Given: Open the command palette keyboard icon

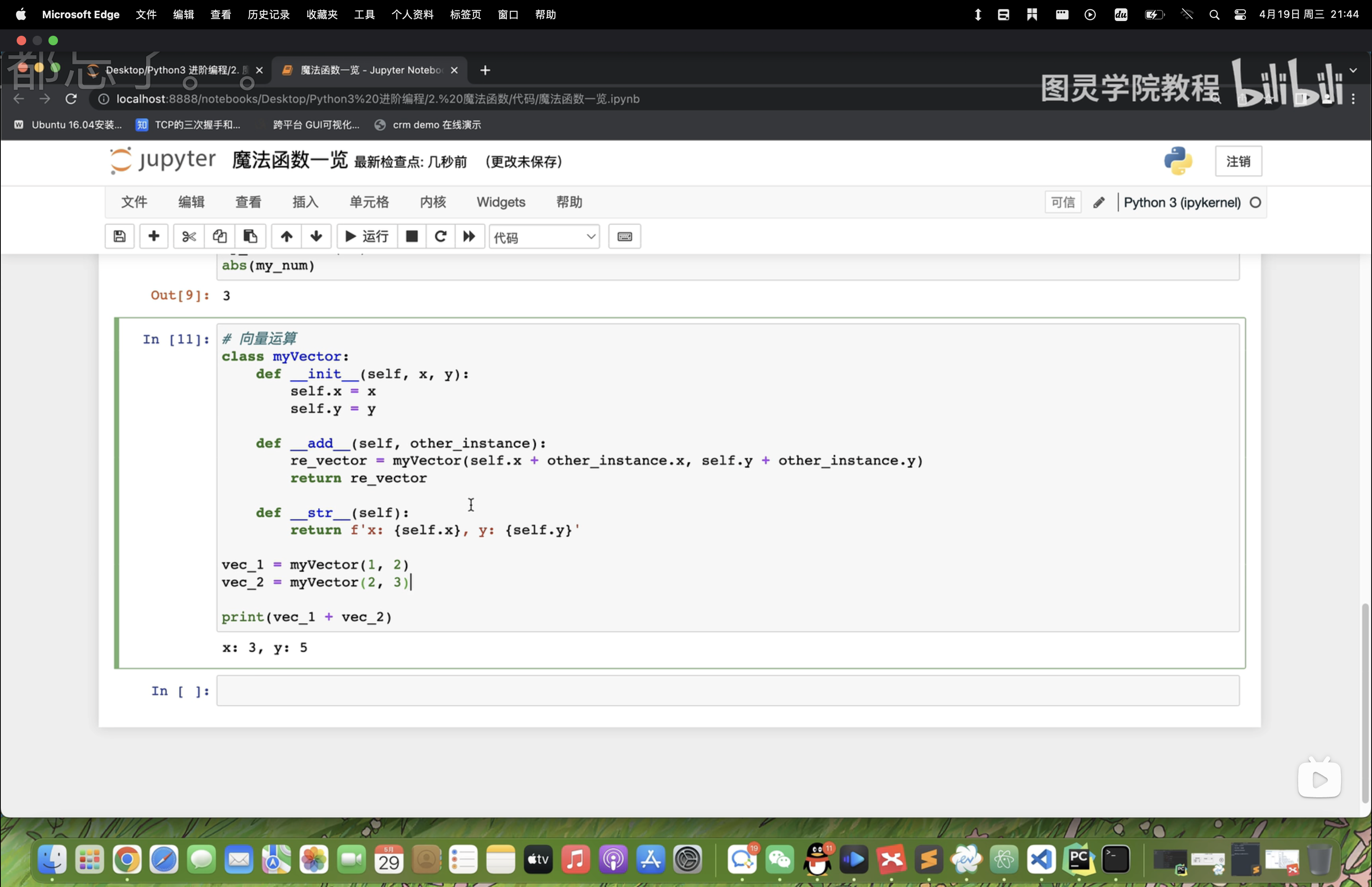Looking at the screenshot, I should tap(625, 236).
